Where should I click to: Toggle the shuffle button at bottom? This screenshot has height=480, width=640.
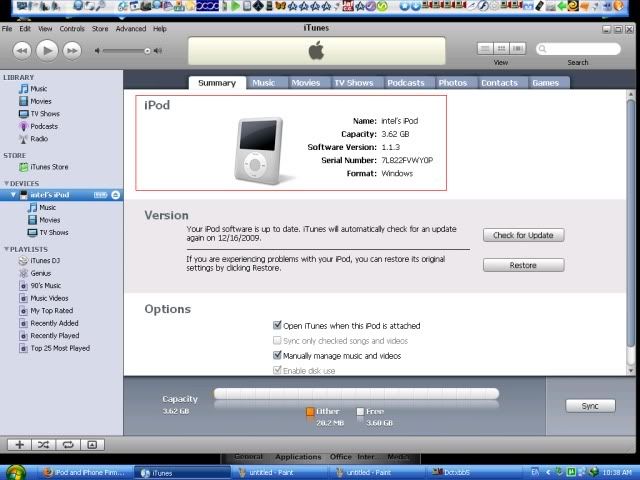coord(44,444)
